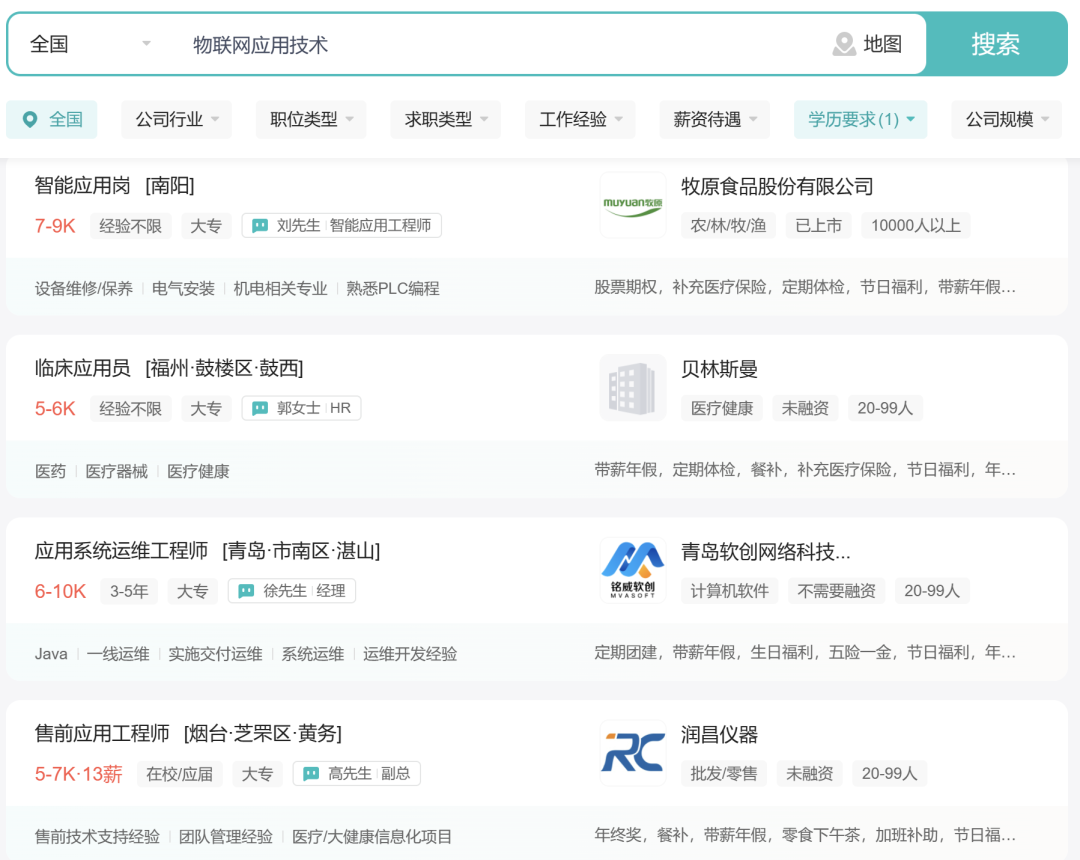Image resolution: width=1080 pixels, height=860 pixels.
Task: Open the 智能应用岗 job posting
Action: (x=83, y=185)
